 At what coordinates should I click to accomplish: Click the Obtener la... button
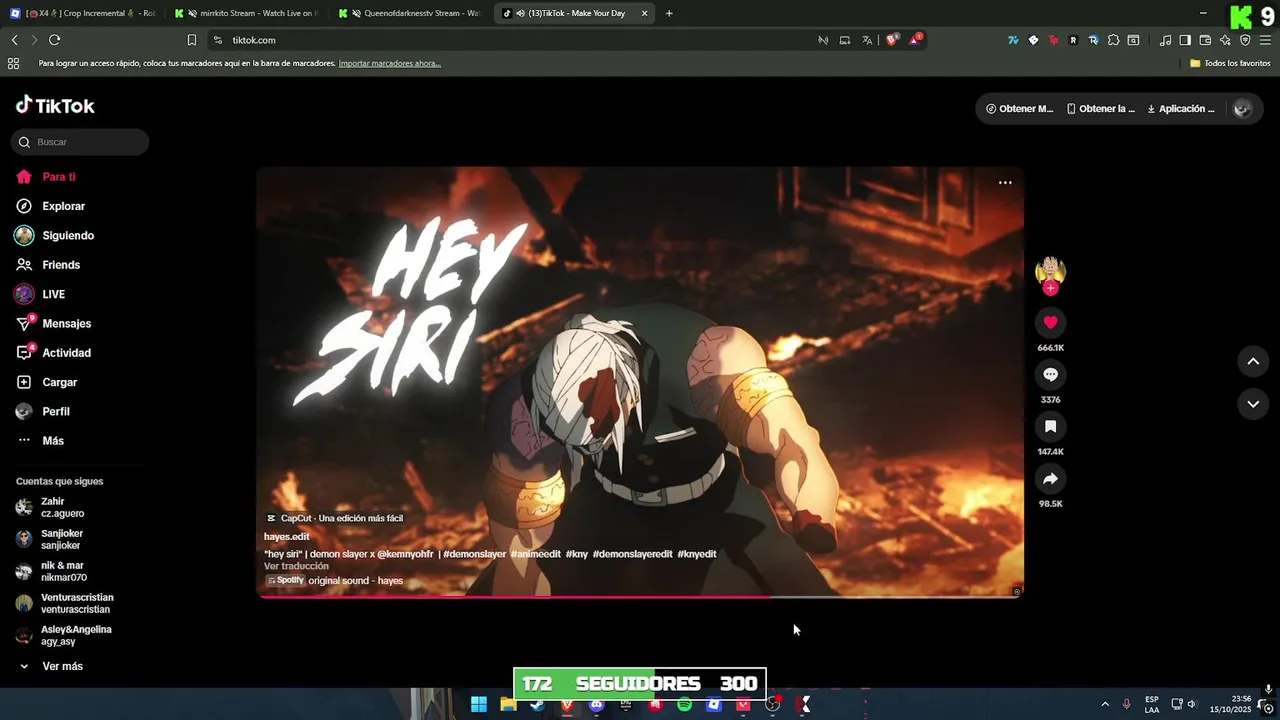1101,109
